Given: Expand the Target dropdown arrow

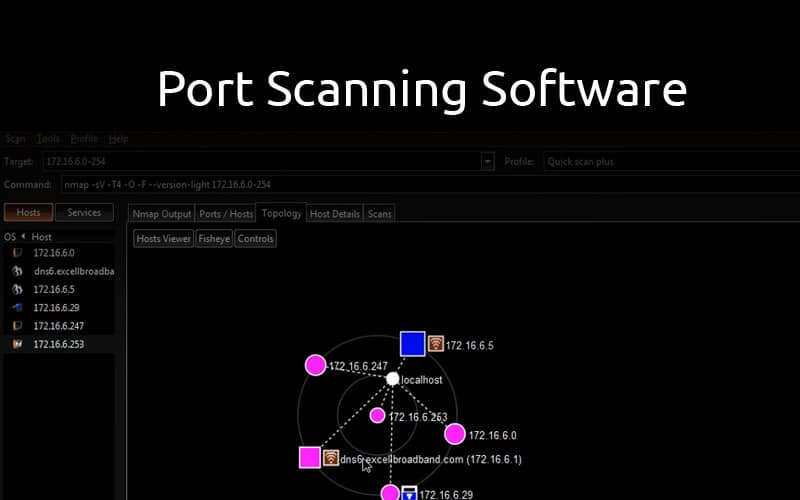Looking at the screenshot, I should coord(488,162).
